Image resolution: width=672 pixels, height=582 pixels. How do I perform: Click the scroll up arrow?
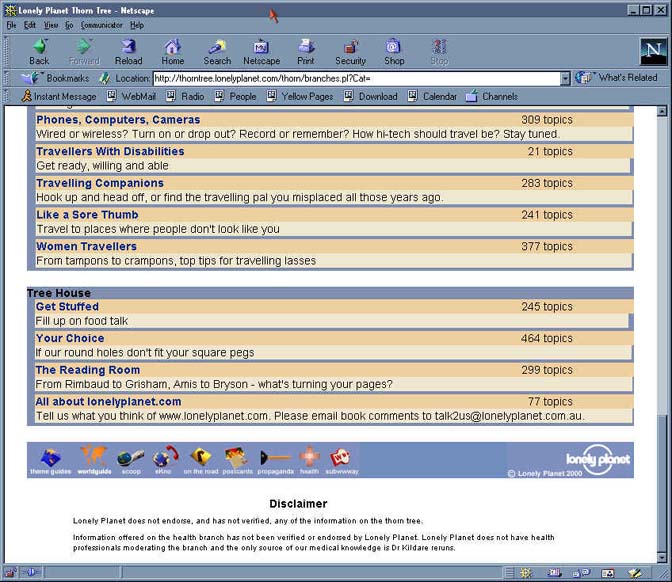click(662, 111)
